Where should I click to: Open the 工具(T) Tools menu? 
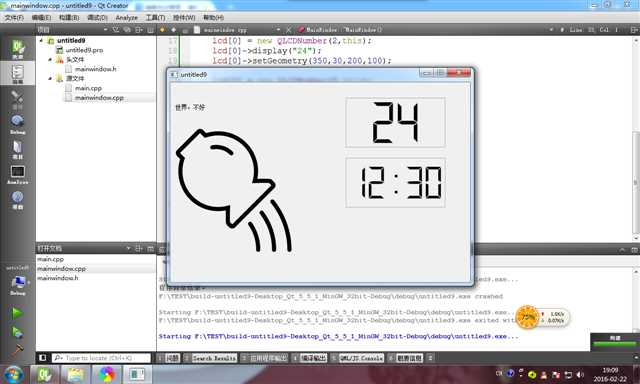(156, 18)
